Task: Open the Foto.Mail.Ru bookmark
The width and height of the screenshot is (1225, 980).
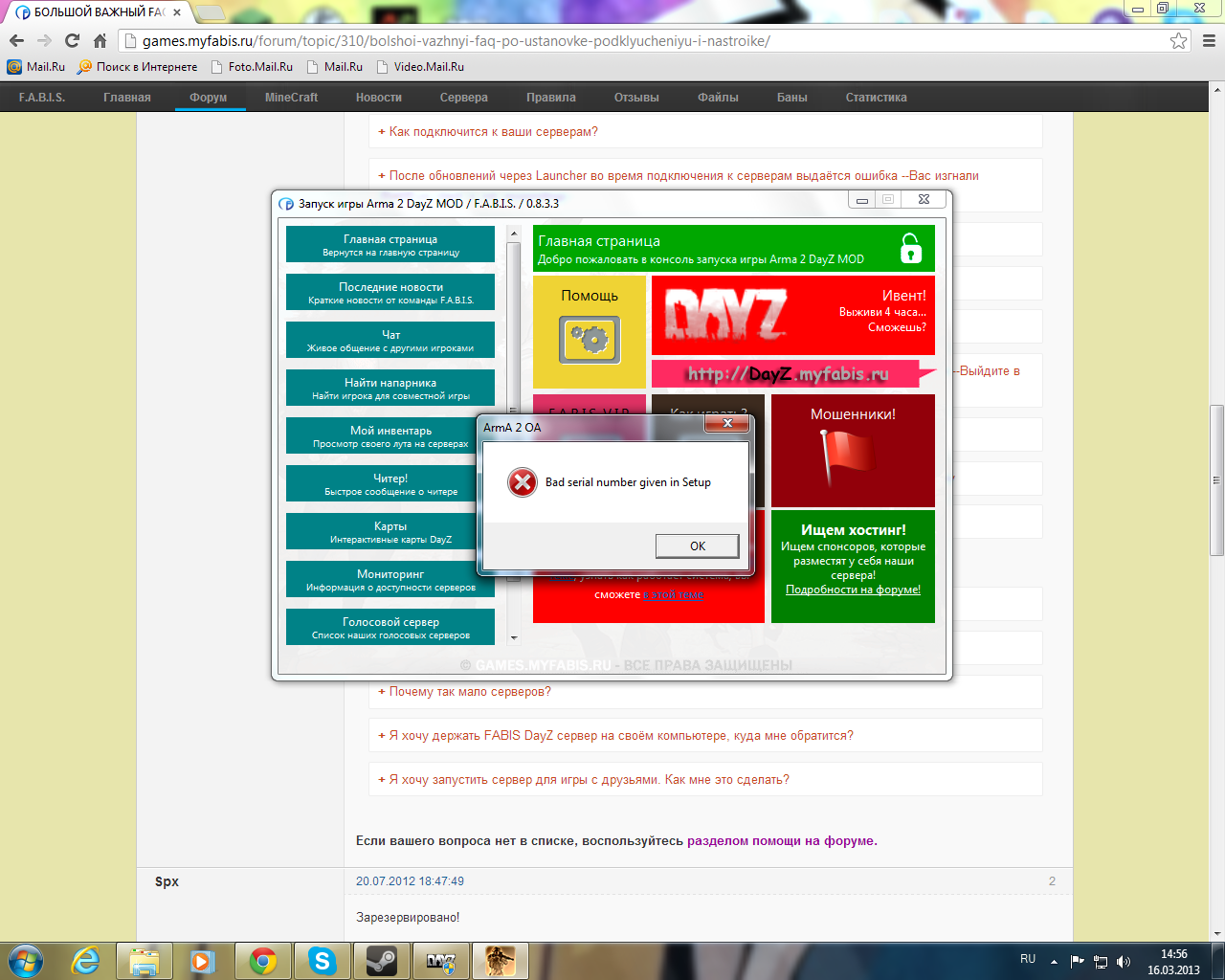Action: point(252,67)
